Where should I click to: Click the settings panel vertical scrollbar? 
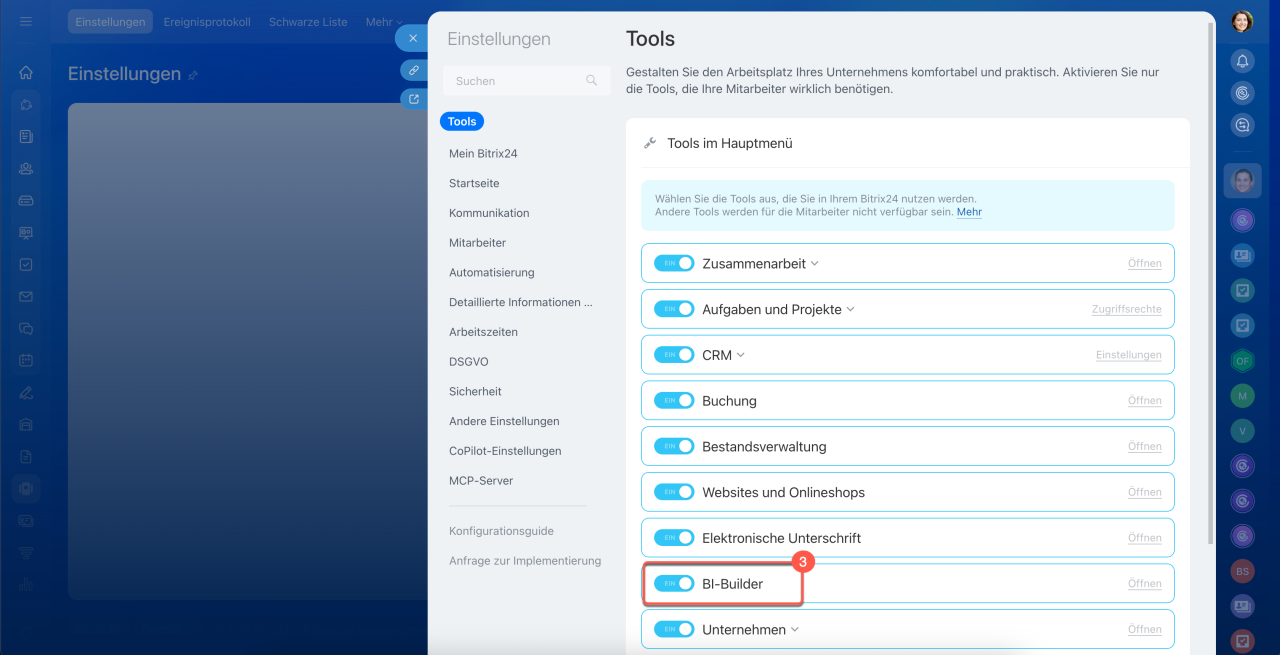(x=1212, y=282)
